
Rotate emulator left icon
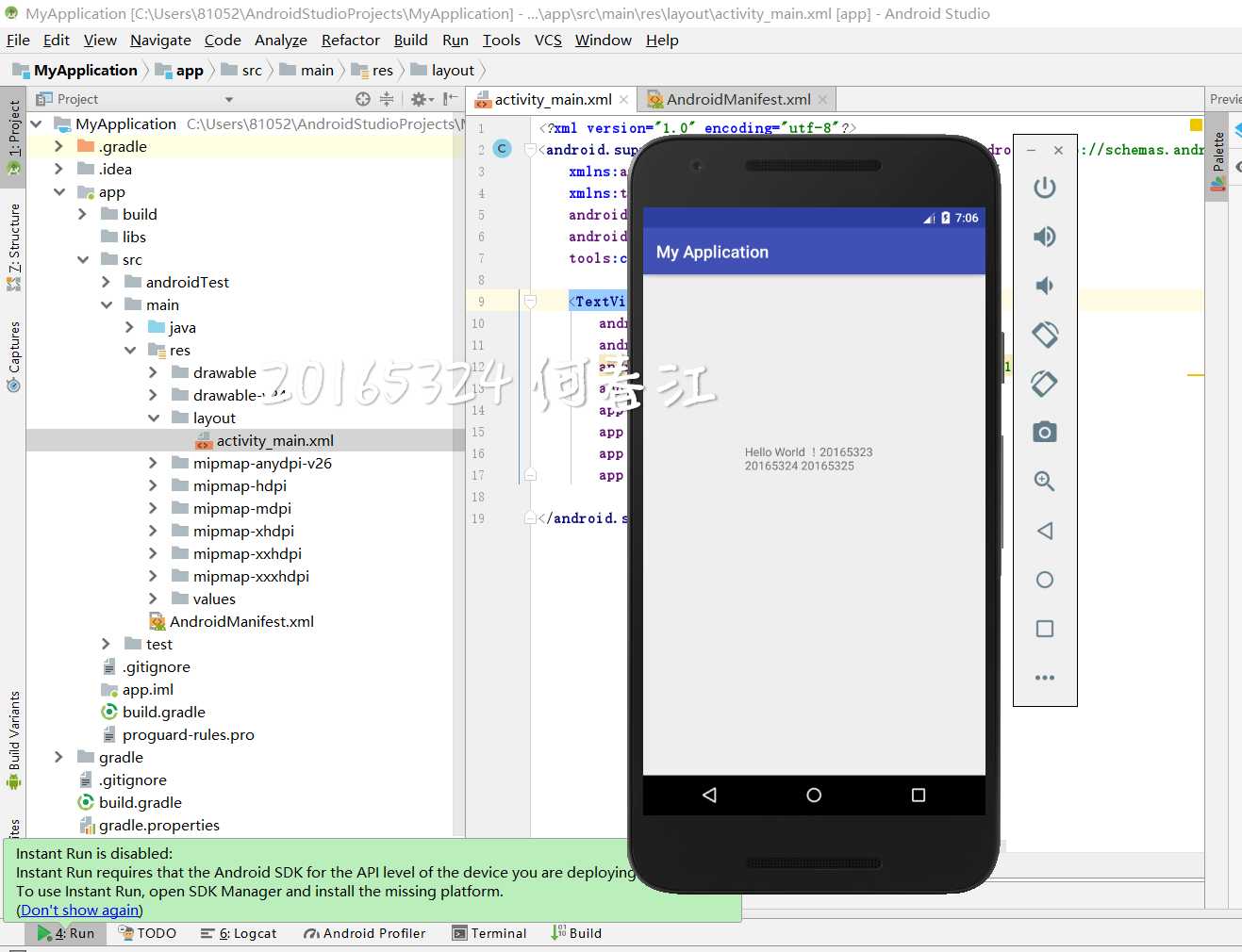tap(1044, 335)
